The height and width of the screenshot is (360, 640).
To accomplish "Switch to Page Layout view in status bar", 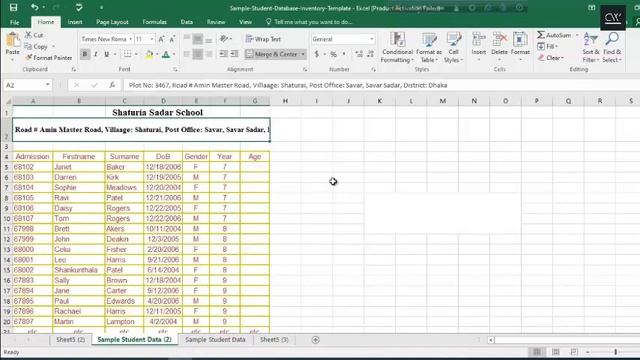I will click(x=556, y=352).
